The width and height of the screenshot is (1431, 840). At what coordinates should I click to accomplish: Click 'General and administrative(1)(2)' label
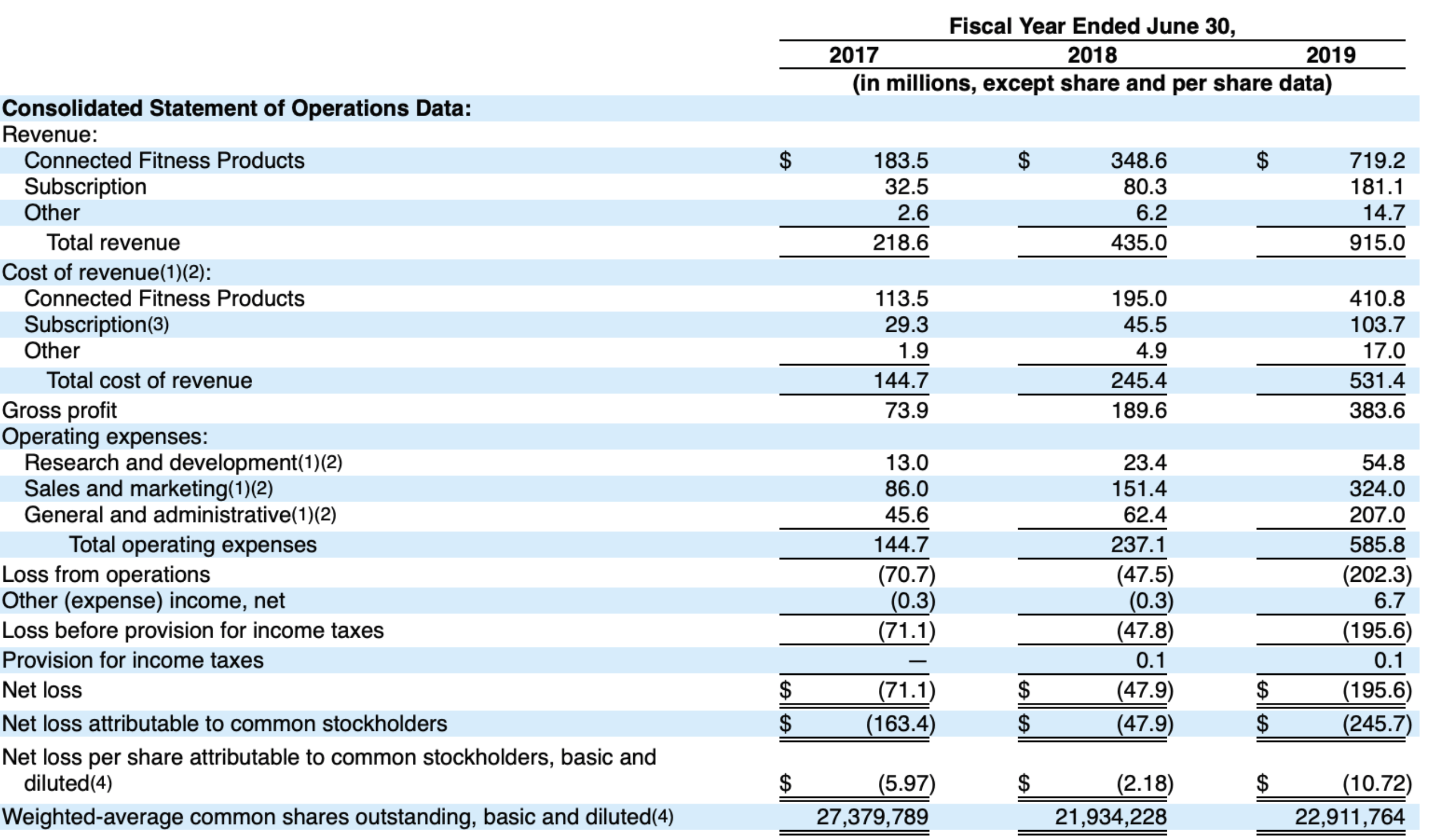click(180, 515)
